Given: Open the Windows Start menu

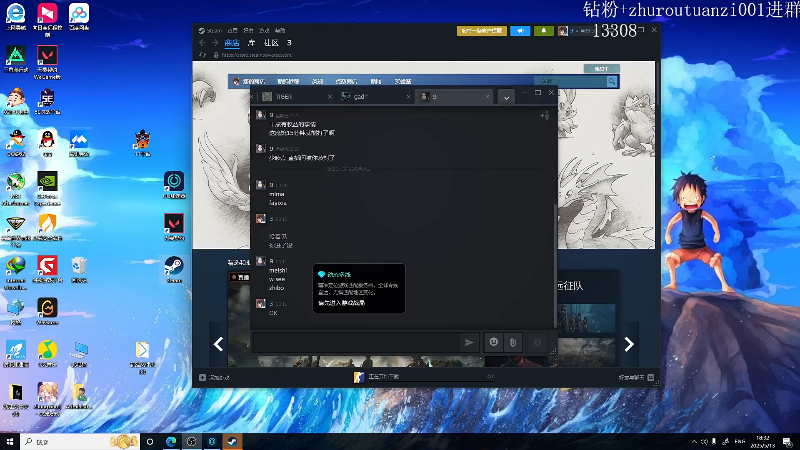Looking at the screenshot, I should (x=10, y=441).
